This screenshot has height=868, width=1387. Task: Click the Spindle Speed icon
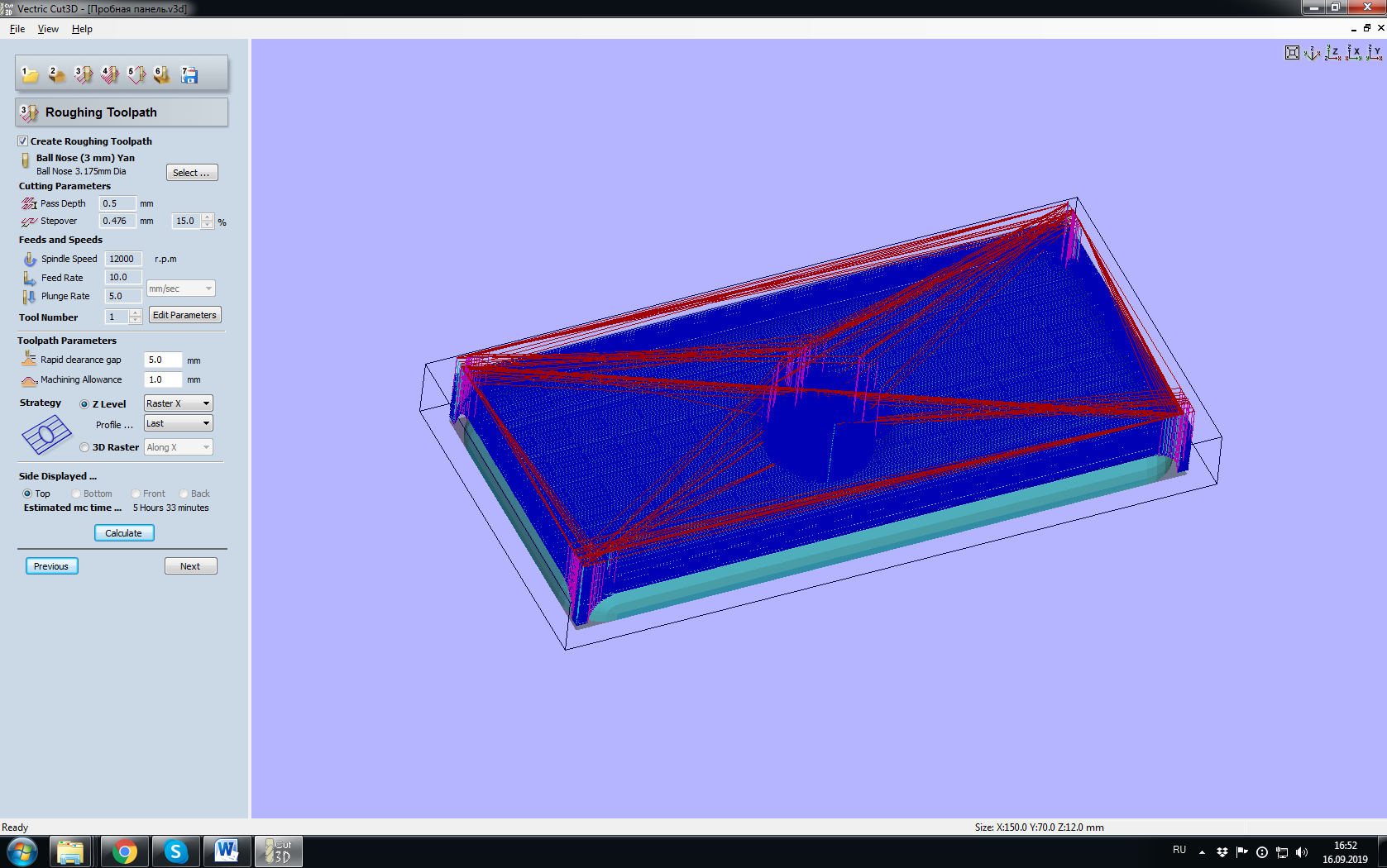[30, 259]
